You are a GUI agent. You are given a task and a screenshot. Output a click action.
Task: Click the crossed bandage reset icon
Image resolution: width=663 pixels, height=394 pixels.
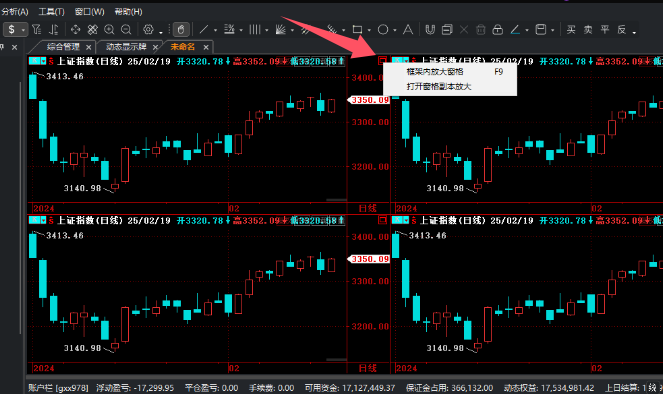pyautogui.click(x=92, y=30)
